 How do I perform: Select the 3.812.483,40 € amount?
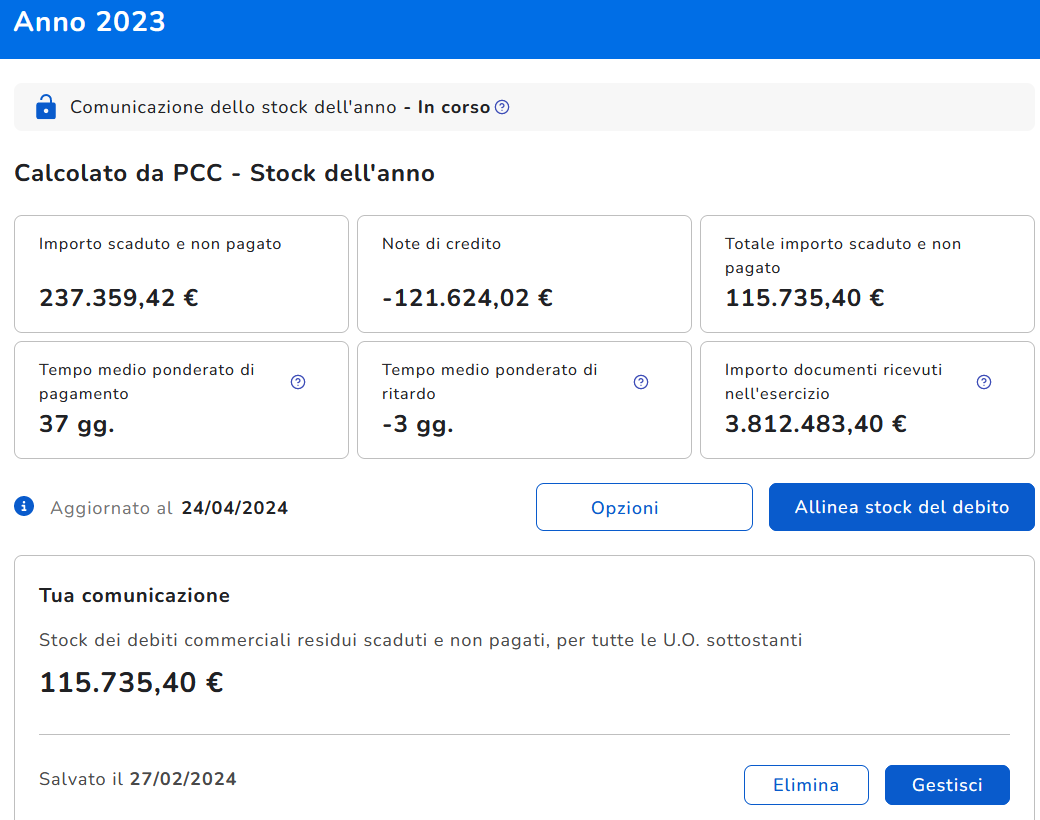pos(815,424)
